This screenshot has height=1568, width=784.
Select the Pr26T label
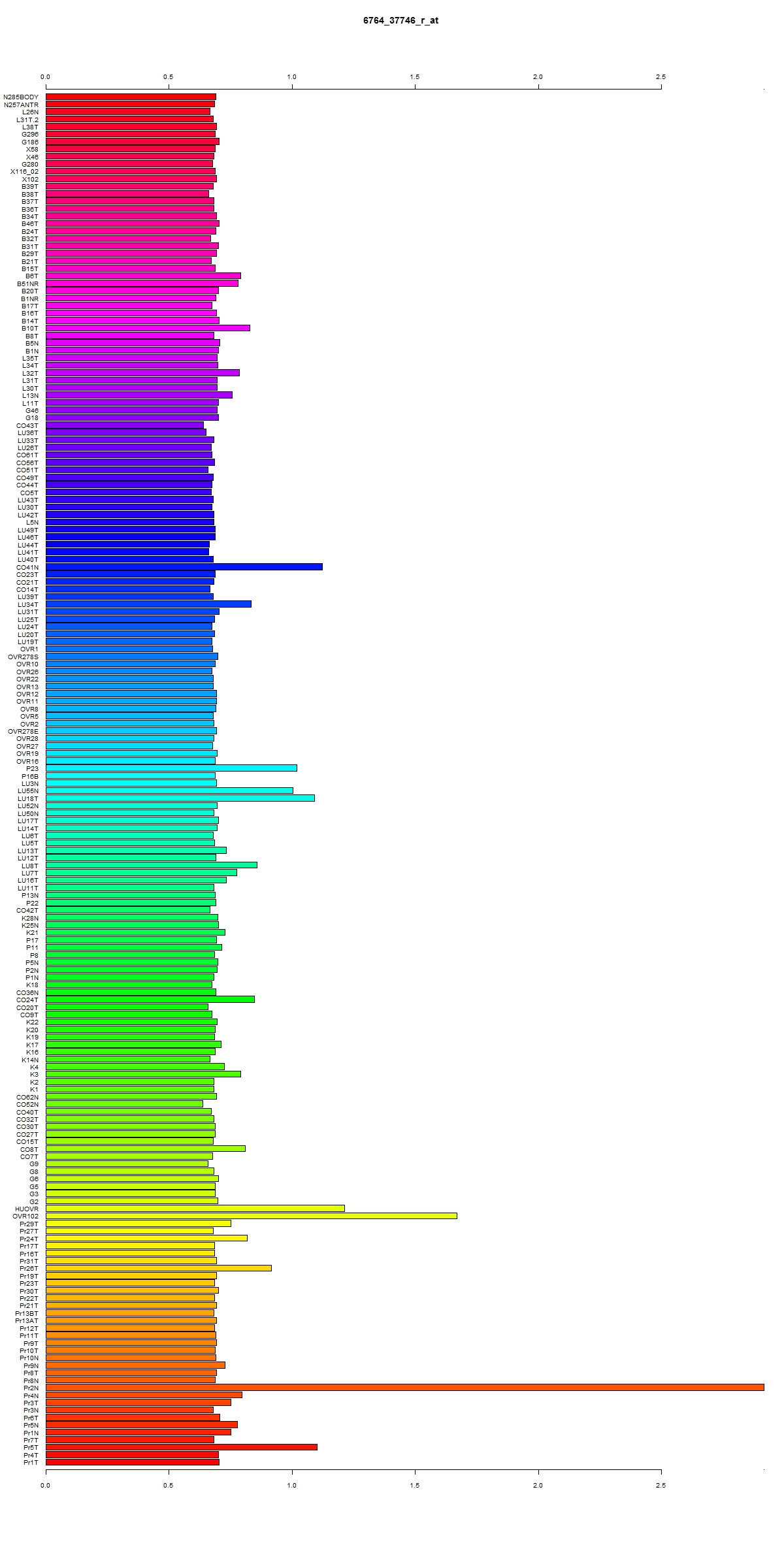point(29,1268)
